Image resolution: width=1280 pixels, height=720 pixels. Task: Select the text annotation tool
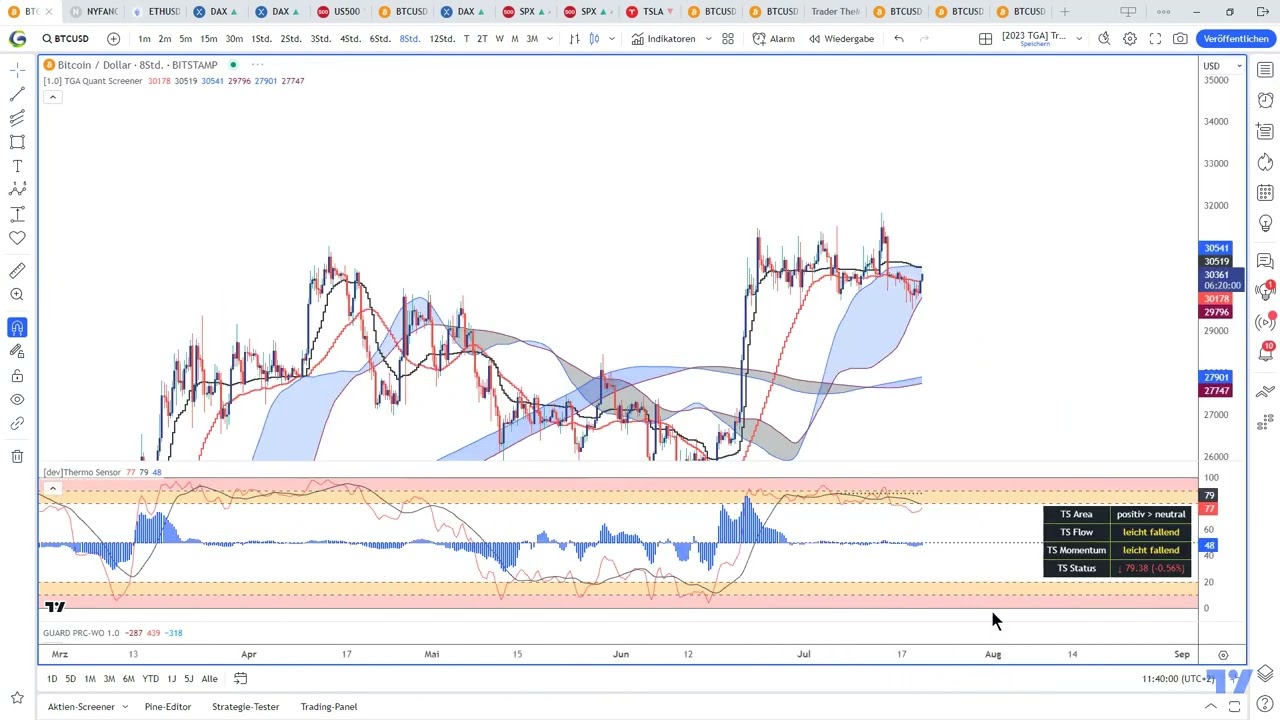tap(17, 166)
